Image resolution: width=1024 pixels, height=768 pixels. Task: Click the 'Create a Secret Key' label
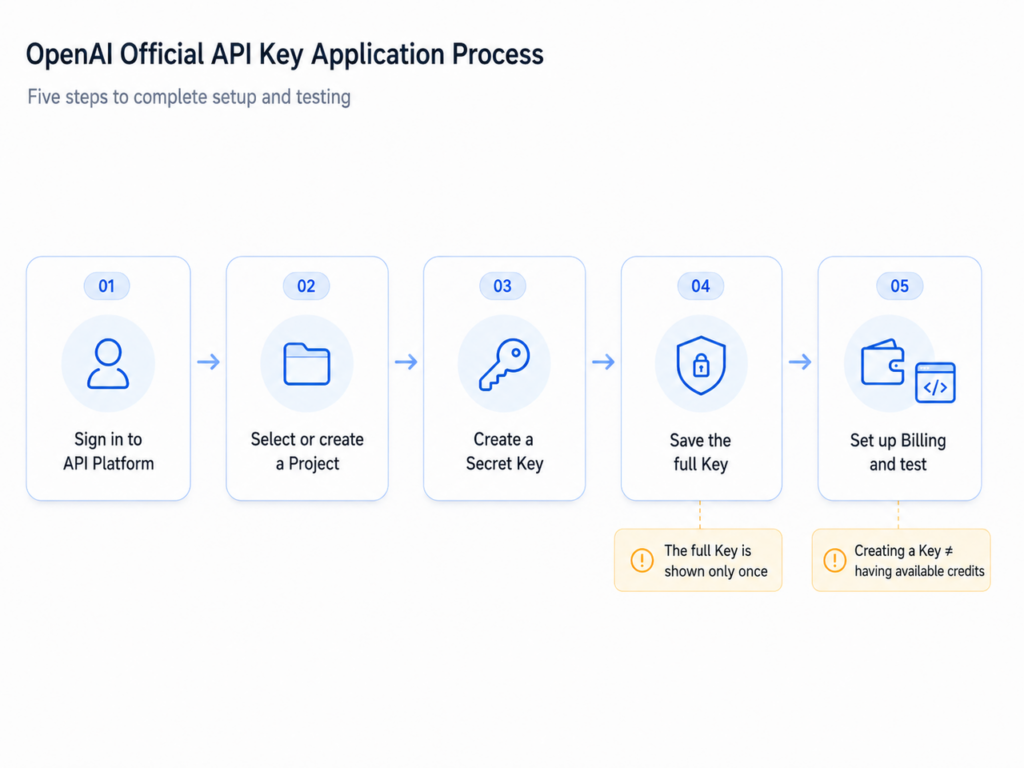pos(504,451)
